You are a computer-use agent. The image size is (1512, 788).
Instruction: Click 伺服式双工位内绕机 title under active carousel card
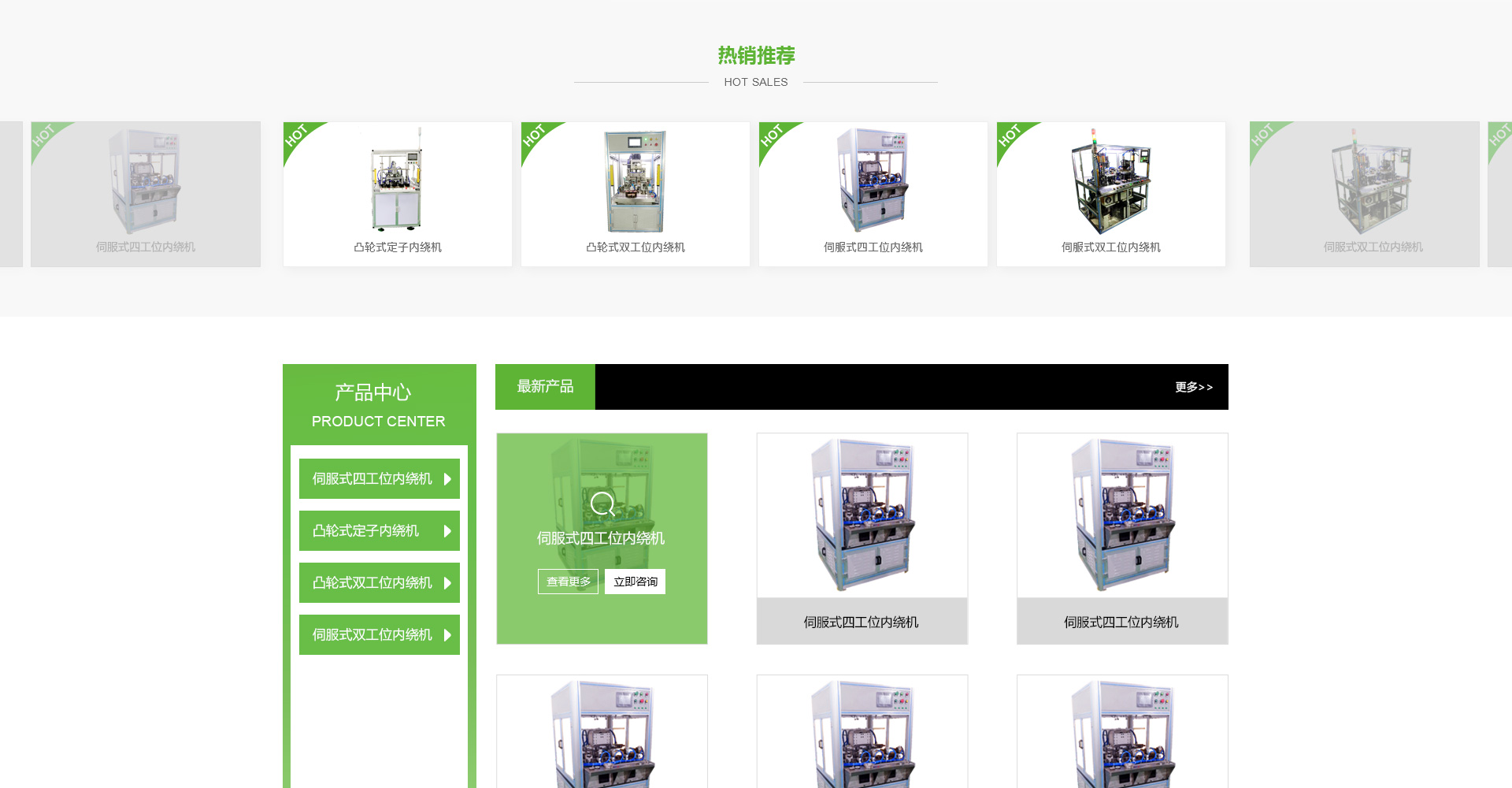[x=1110, y=247]
